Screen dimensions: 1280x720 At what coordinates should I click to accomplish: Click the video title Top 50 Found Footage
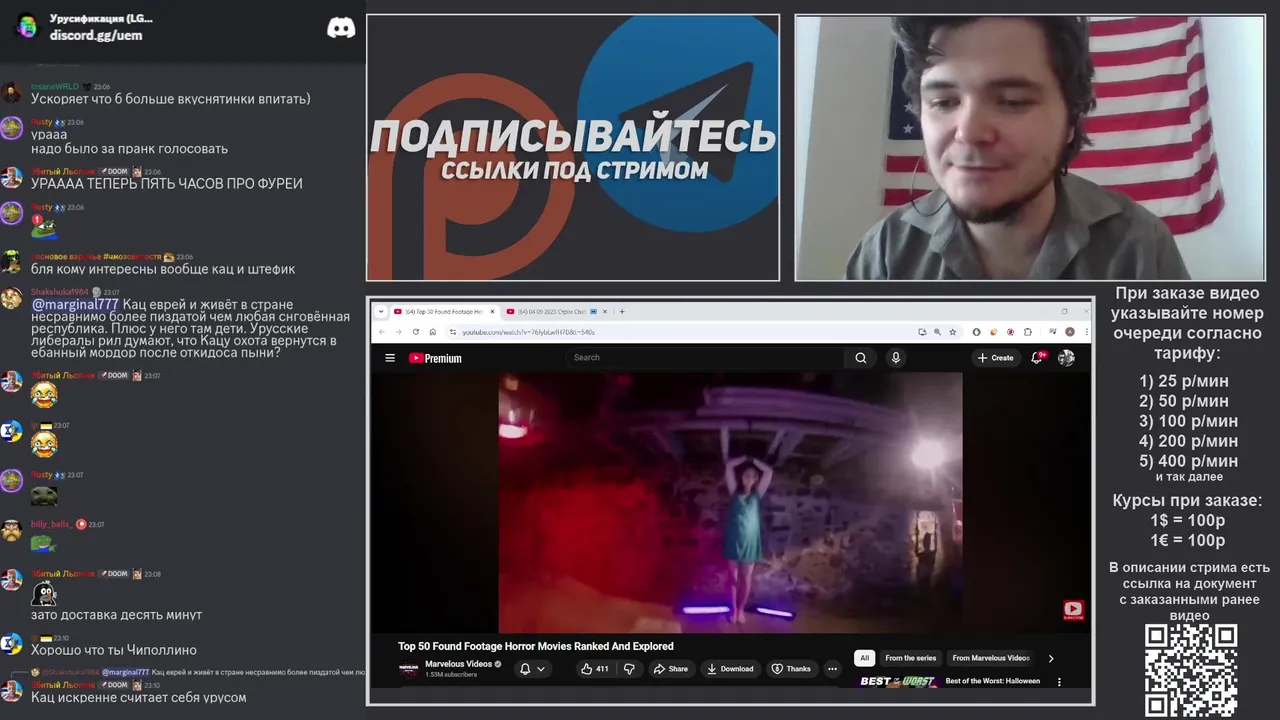coord(536,646)
